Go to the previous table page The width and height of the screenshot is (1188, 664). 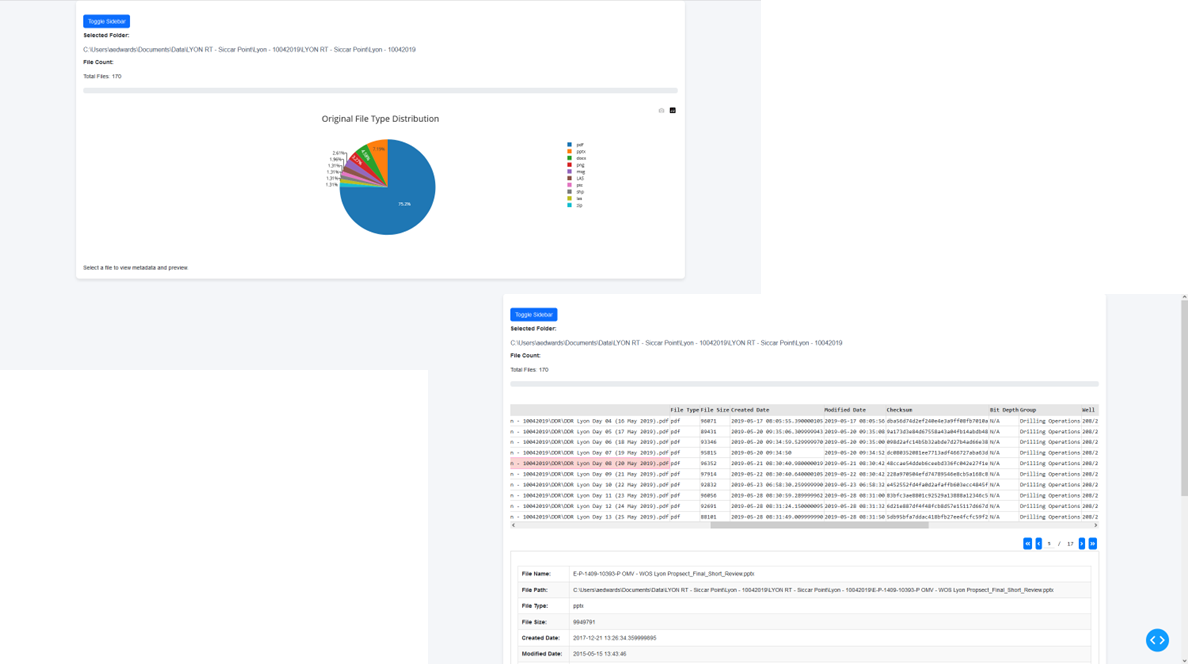tap(1038, 543)
